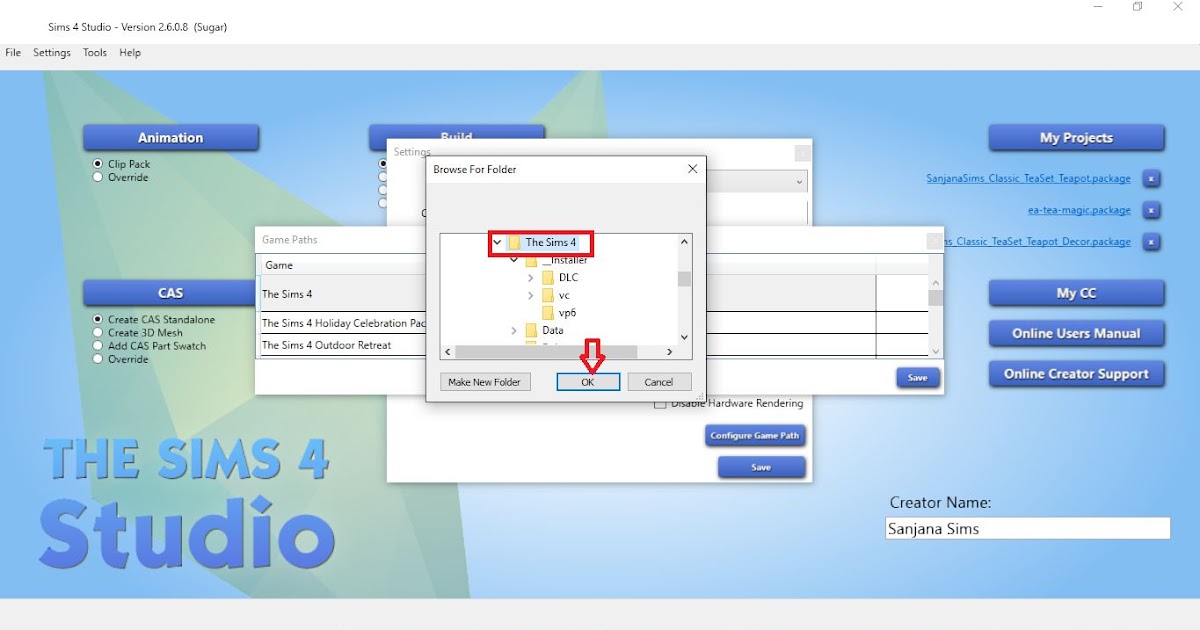Open the dropdown in the Settings window

[799, 182]
